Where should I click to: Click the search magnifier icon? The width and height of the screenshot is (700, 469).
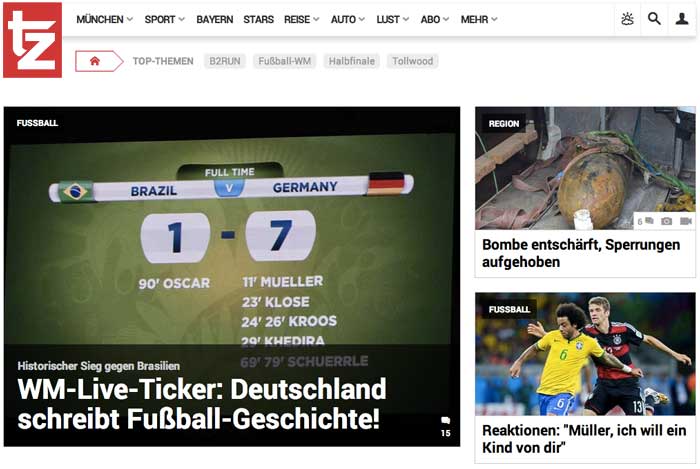click(654, 19)
